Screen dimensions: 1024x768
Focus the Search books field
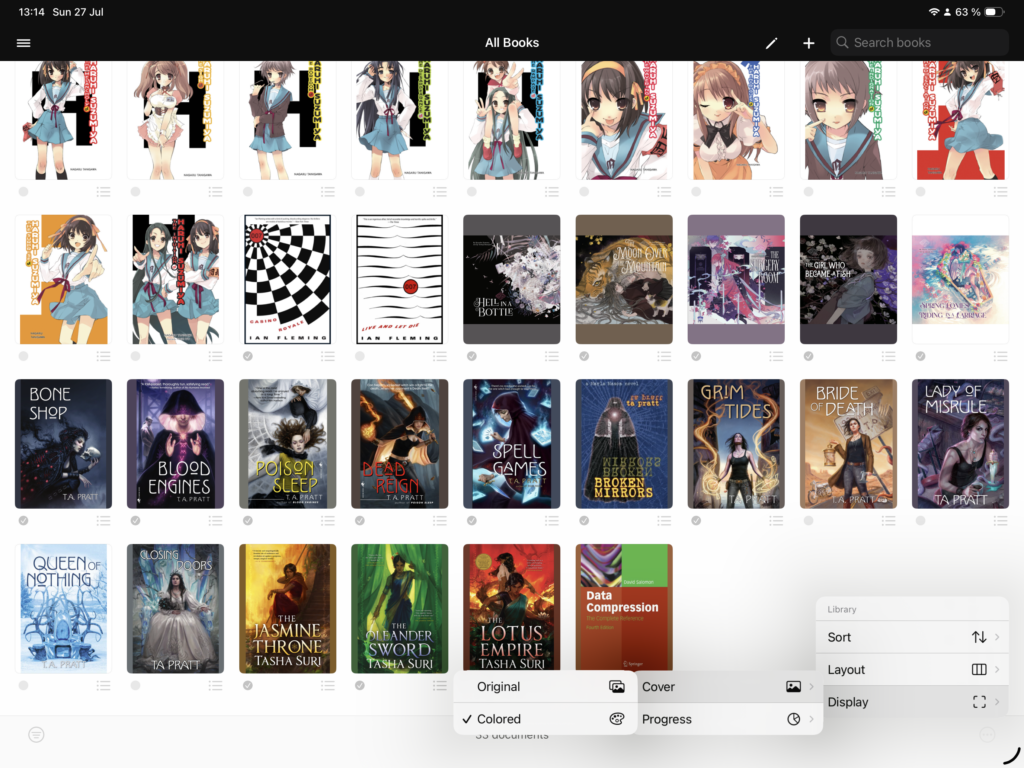pyautogui.click(x=920, y=42)
